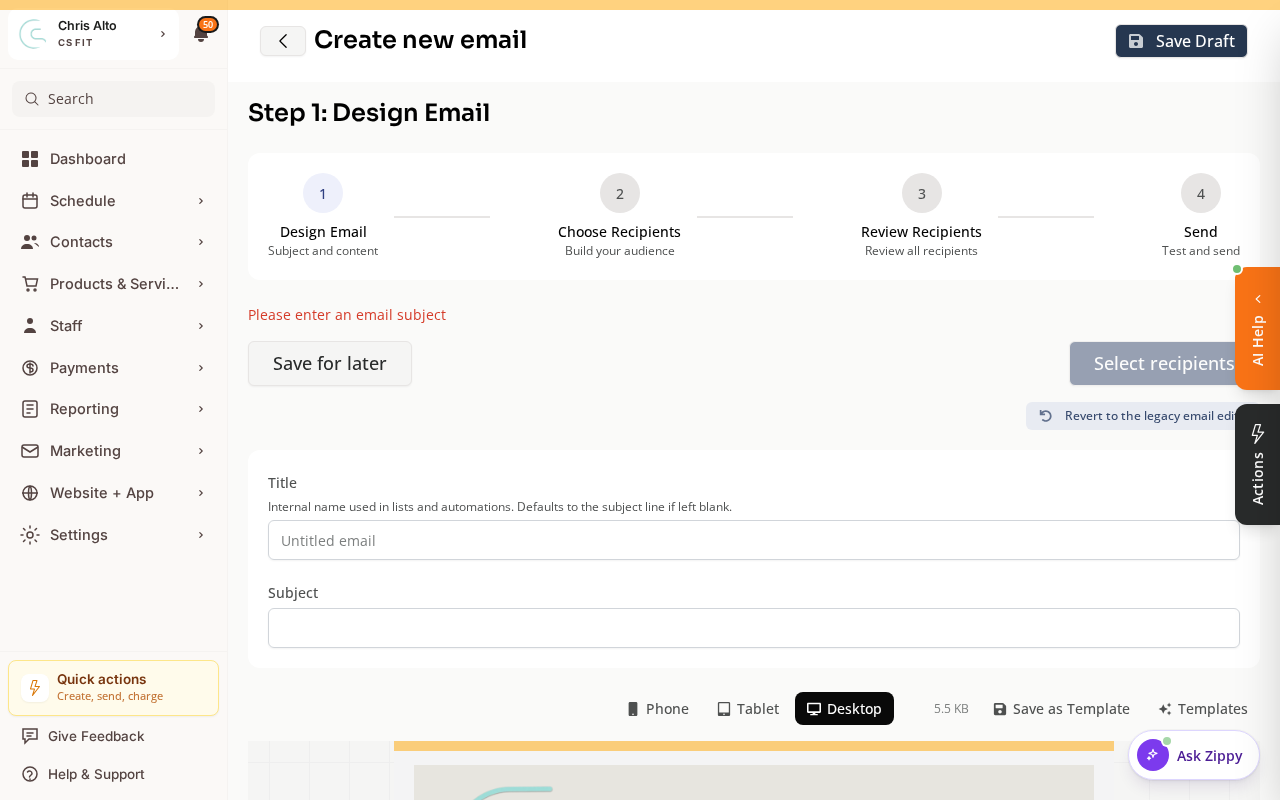Go to step 3 Review Recipients
Screen dimensions: 1280x800
point(921,217)
